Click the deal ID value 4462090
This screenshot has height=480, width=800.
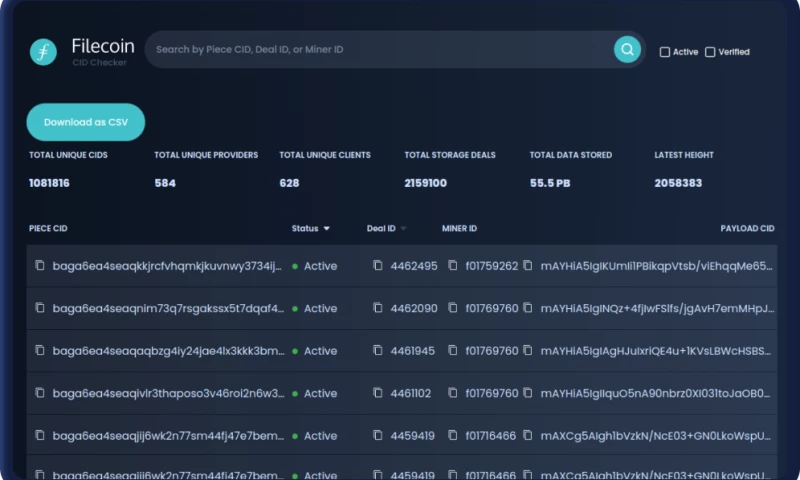pos(414,309)
